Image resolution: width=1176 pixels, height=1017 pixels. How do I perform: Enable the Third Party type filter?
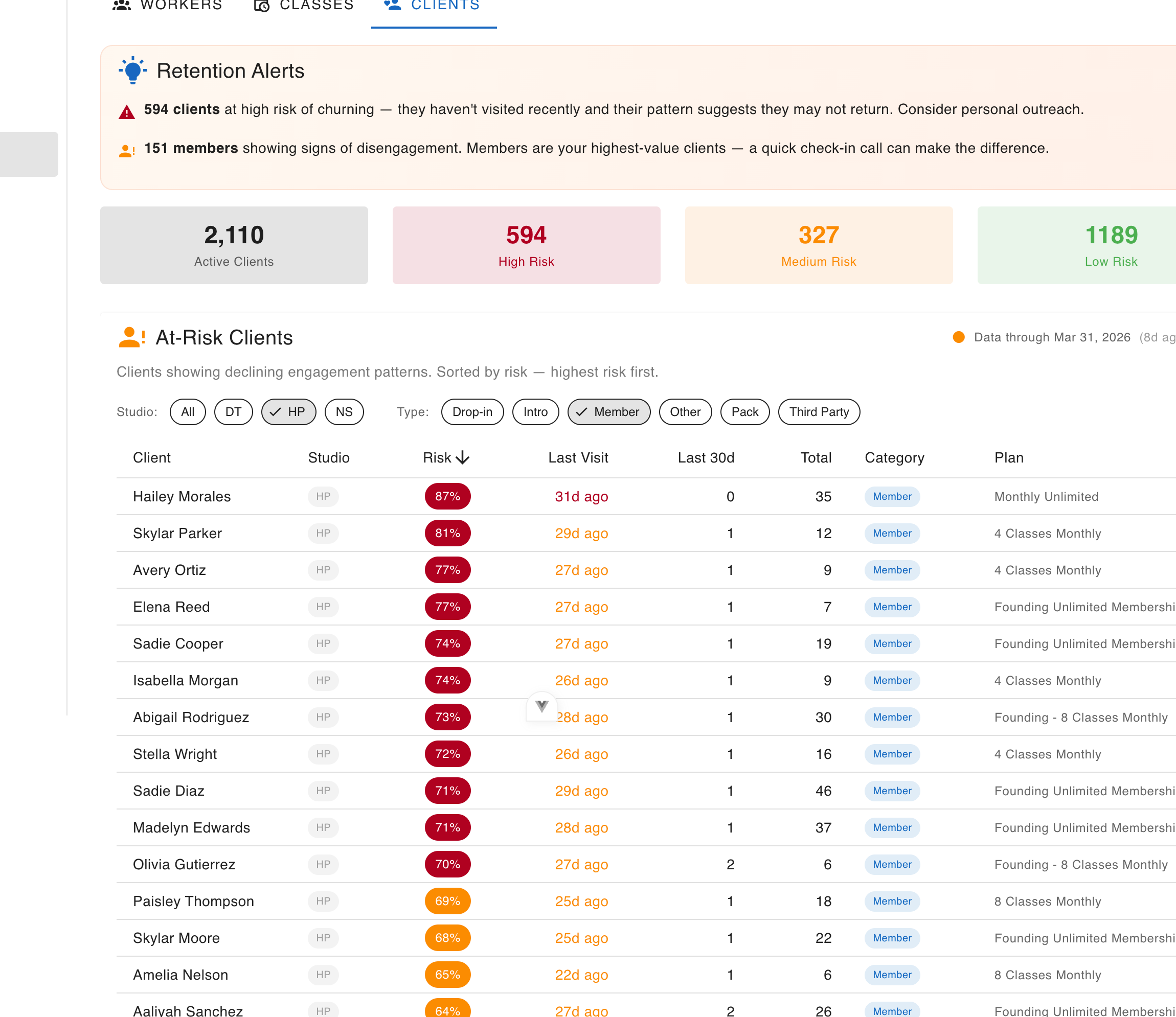pyautogui.click(x=820, y=412)
